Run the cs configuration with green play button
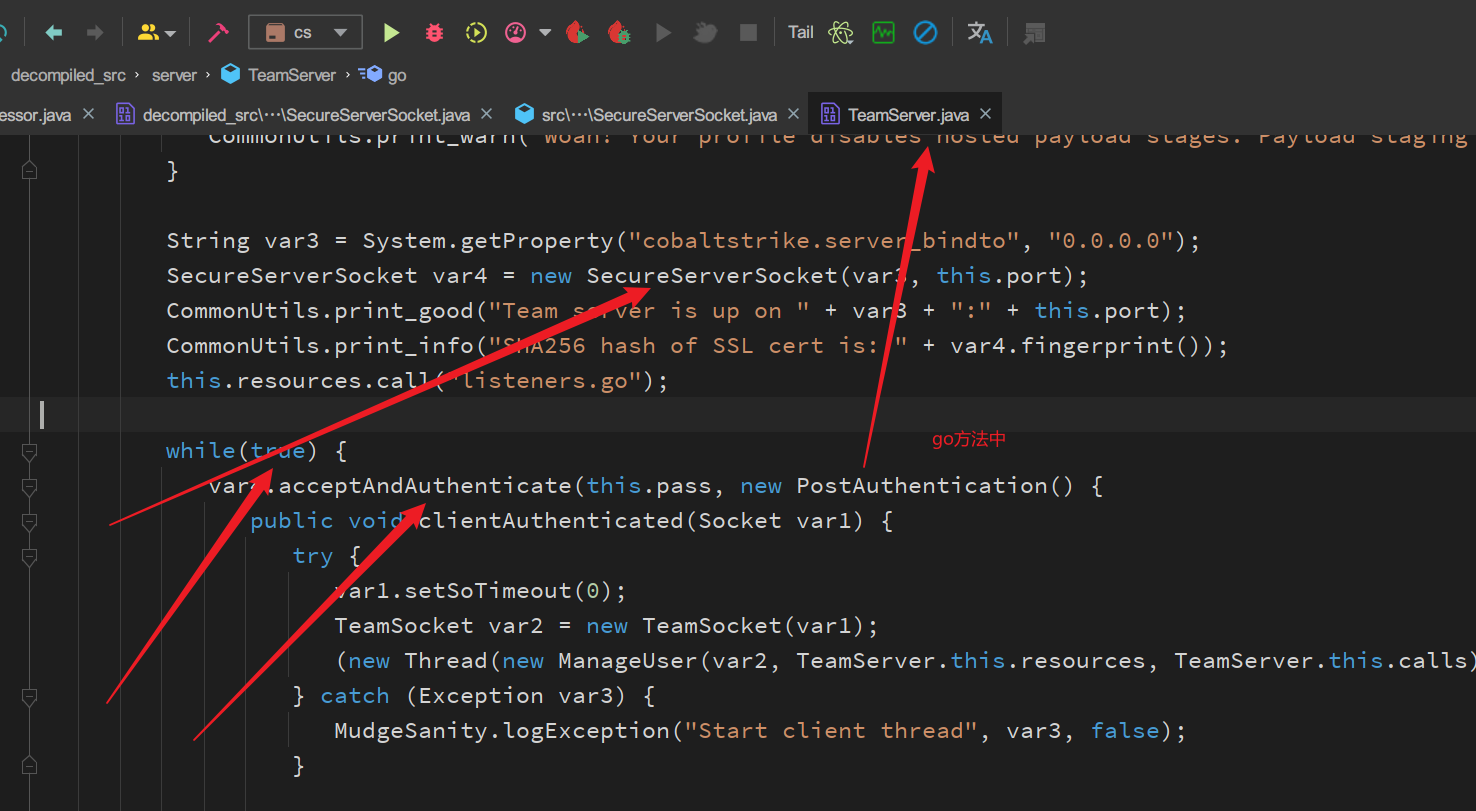Image resolution: width=1476 pixels, height=811 pixels. coord(391,33)
